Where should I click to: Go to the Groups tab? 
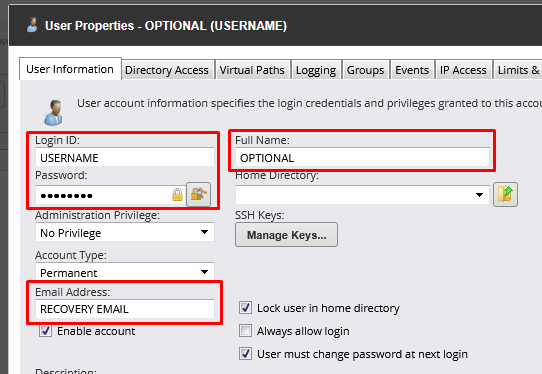(x=365, y=70)
